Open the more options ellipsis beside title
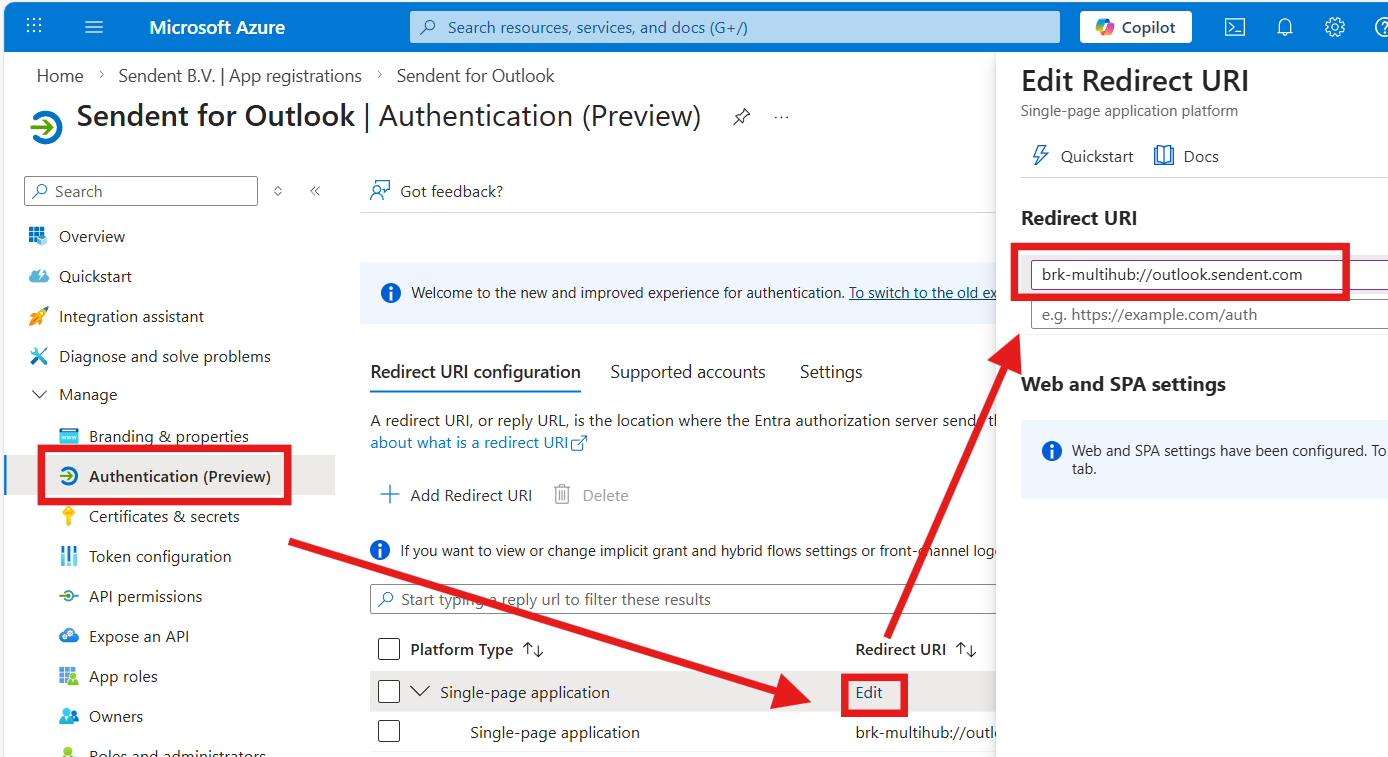The width and height of the screenshot is (1388, 757). click(x=782, y=117)
